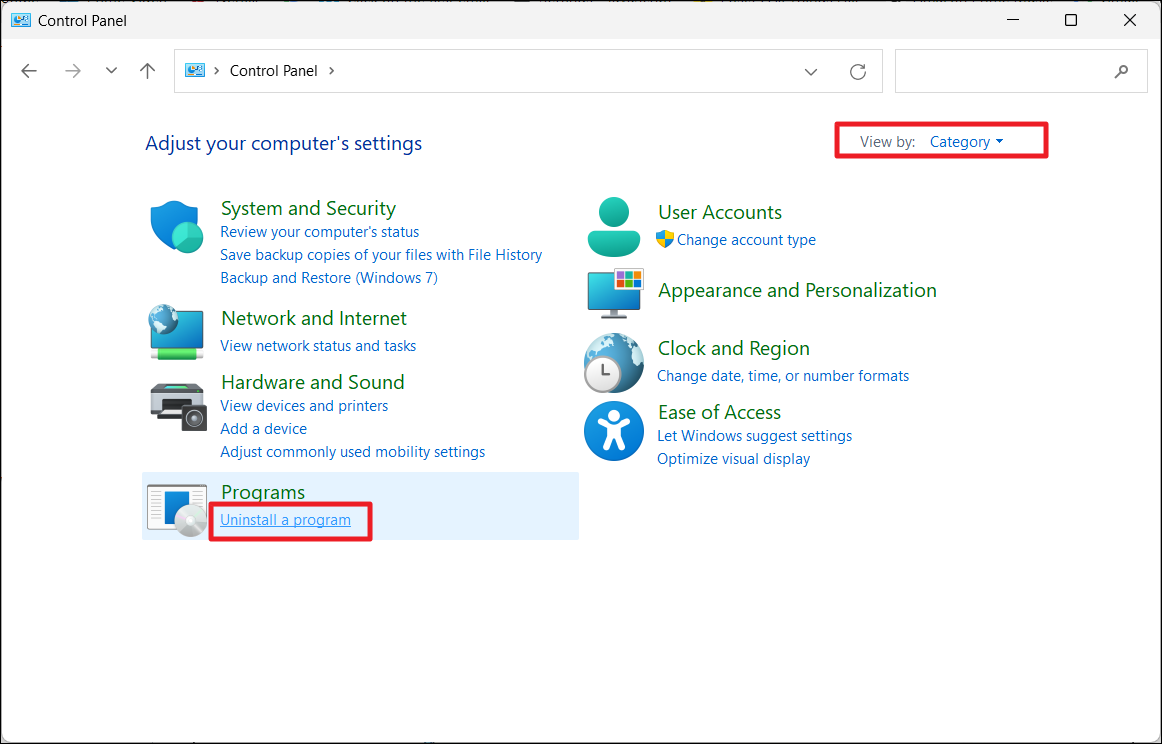
Task: Open the View by Category dropdown
Action: (x=965, y=142)
